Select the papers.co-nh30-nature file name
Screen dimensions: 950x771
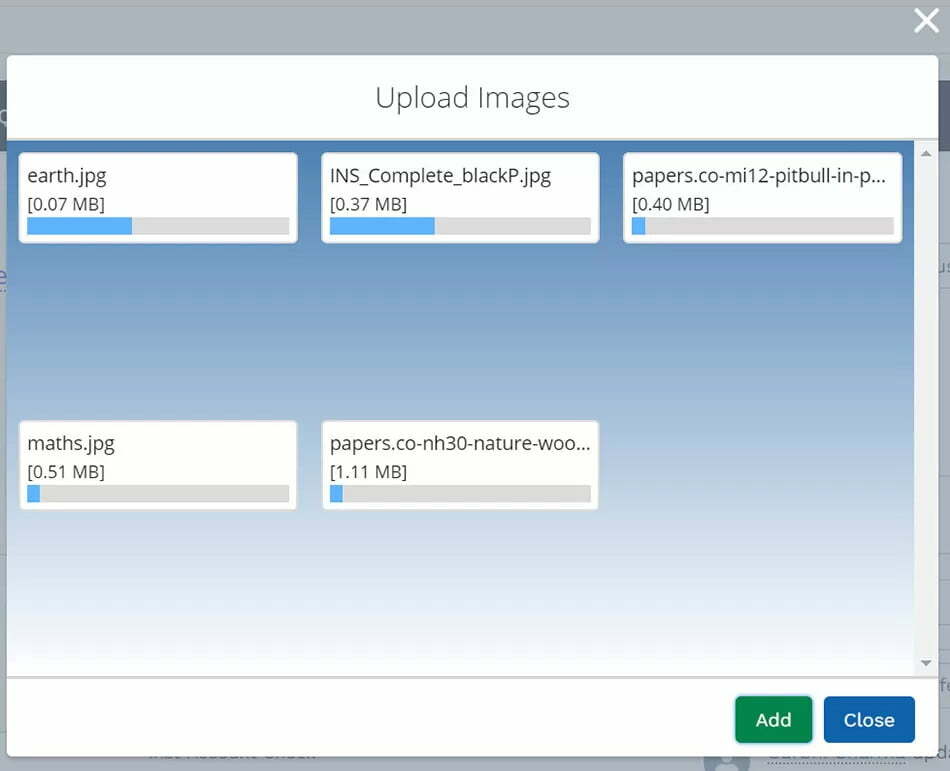pos(460,443)
